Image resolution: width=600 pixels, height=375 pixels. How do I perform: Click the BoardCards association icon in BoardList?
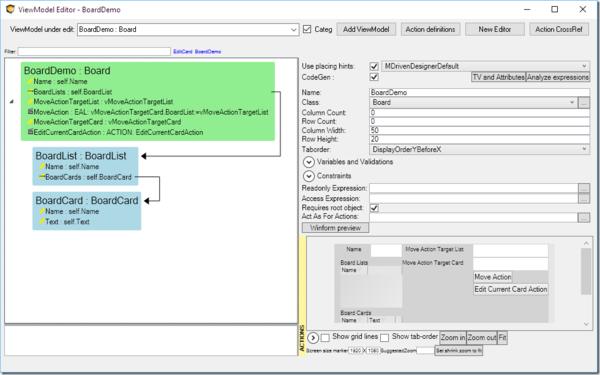click(x=42, y=177)
